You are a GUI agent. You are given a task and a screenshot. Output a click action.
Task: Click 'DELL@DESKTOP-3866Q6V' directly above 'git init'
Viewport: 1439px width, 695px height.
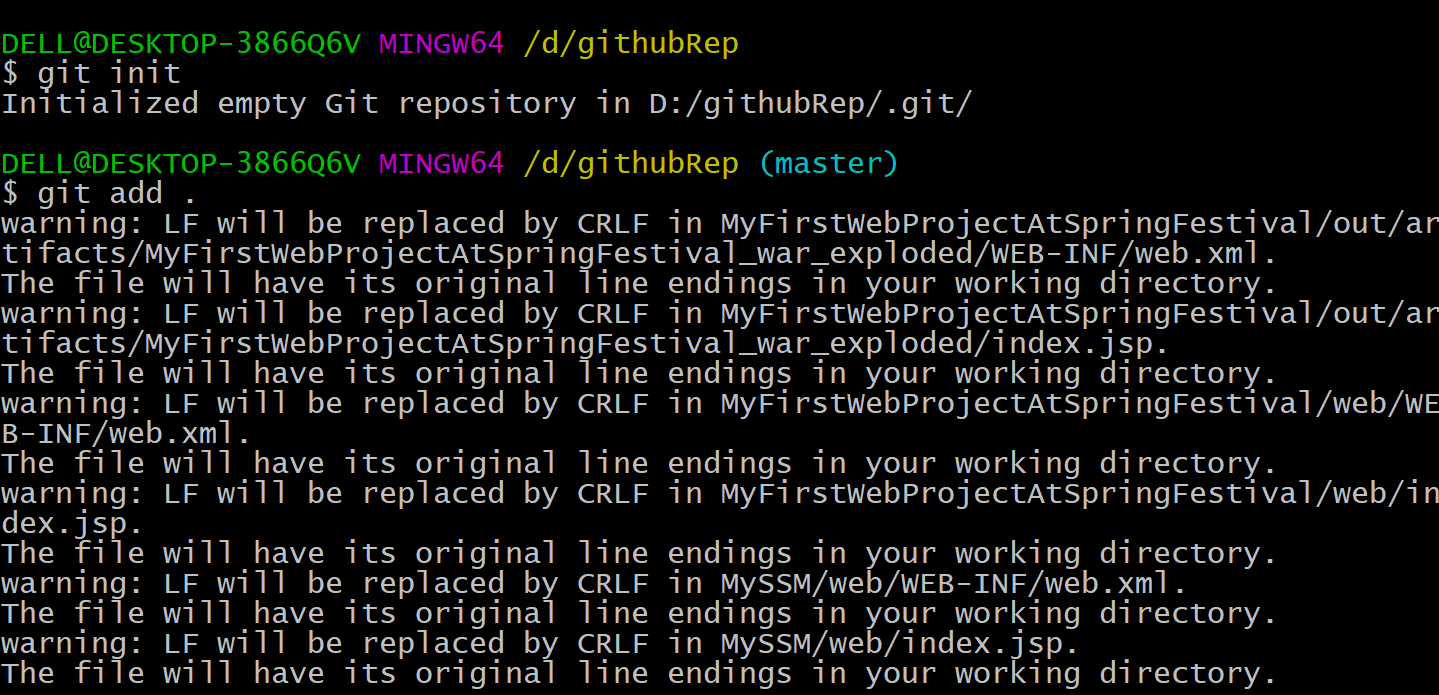(181, 43)
